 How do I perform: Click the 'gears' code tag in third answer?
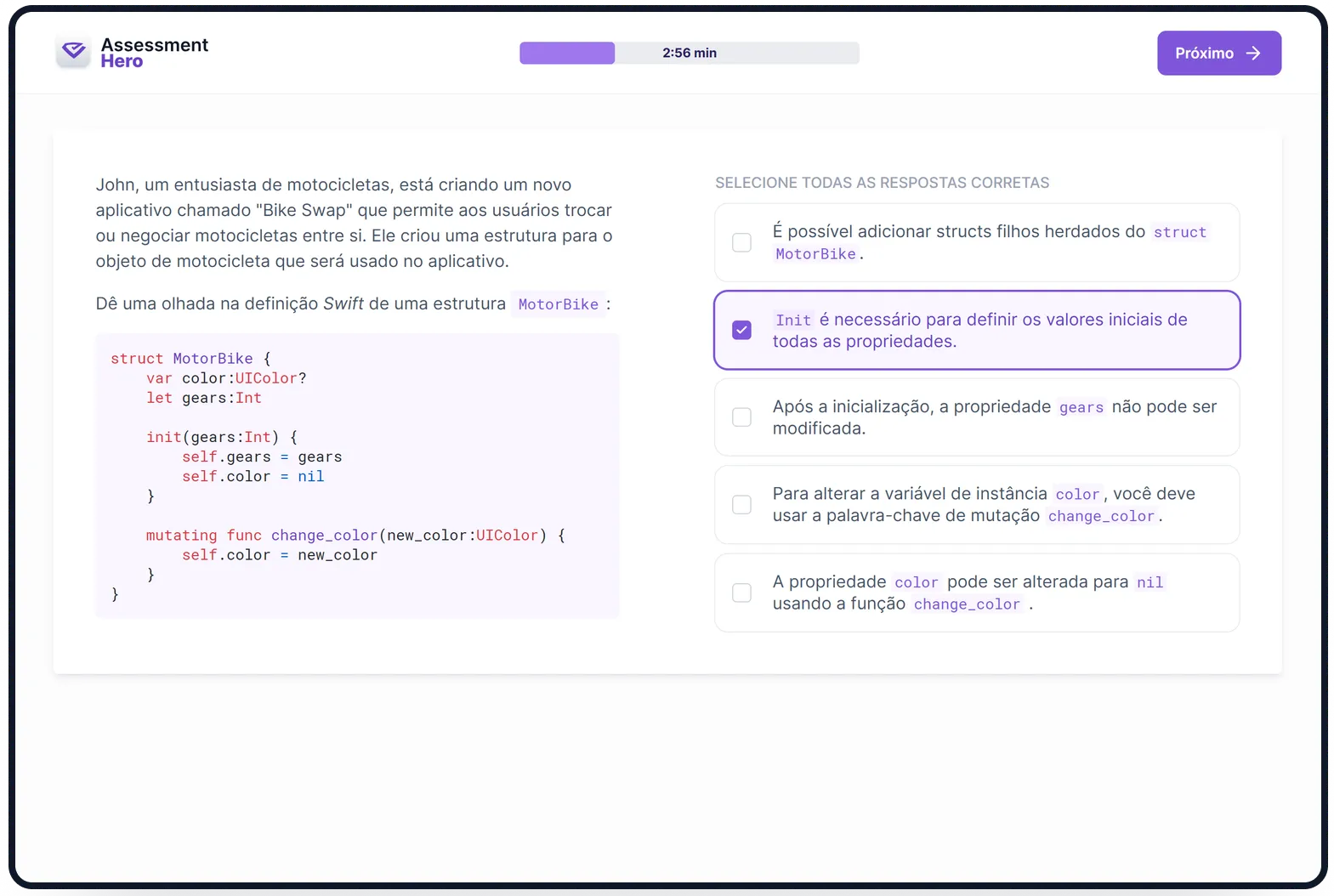(1081, 407)
